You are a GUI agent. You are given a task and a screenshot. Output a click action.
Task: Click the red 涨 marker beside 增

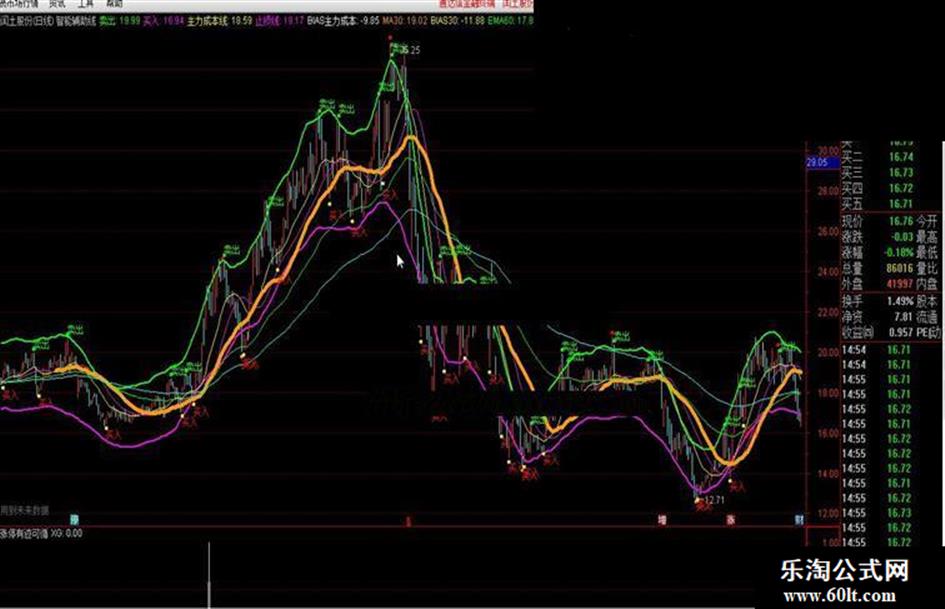coord(730,520)
